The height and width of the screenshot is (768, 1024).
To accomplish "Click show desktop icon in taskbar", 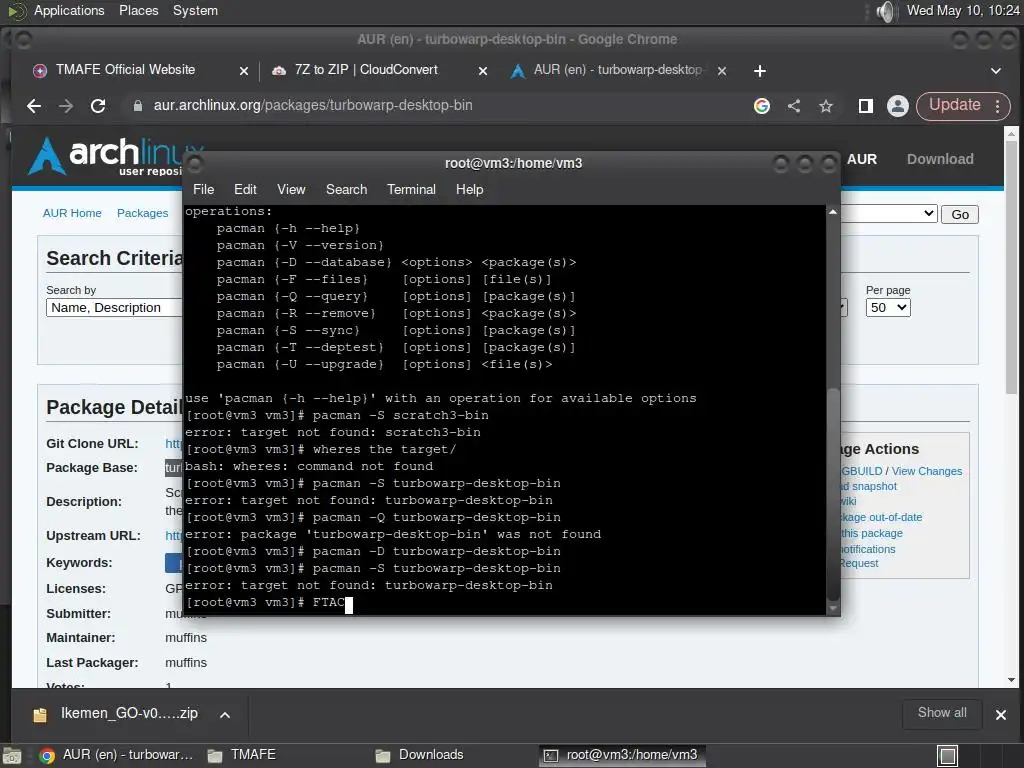I will (12, 756).
